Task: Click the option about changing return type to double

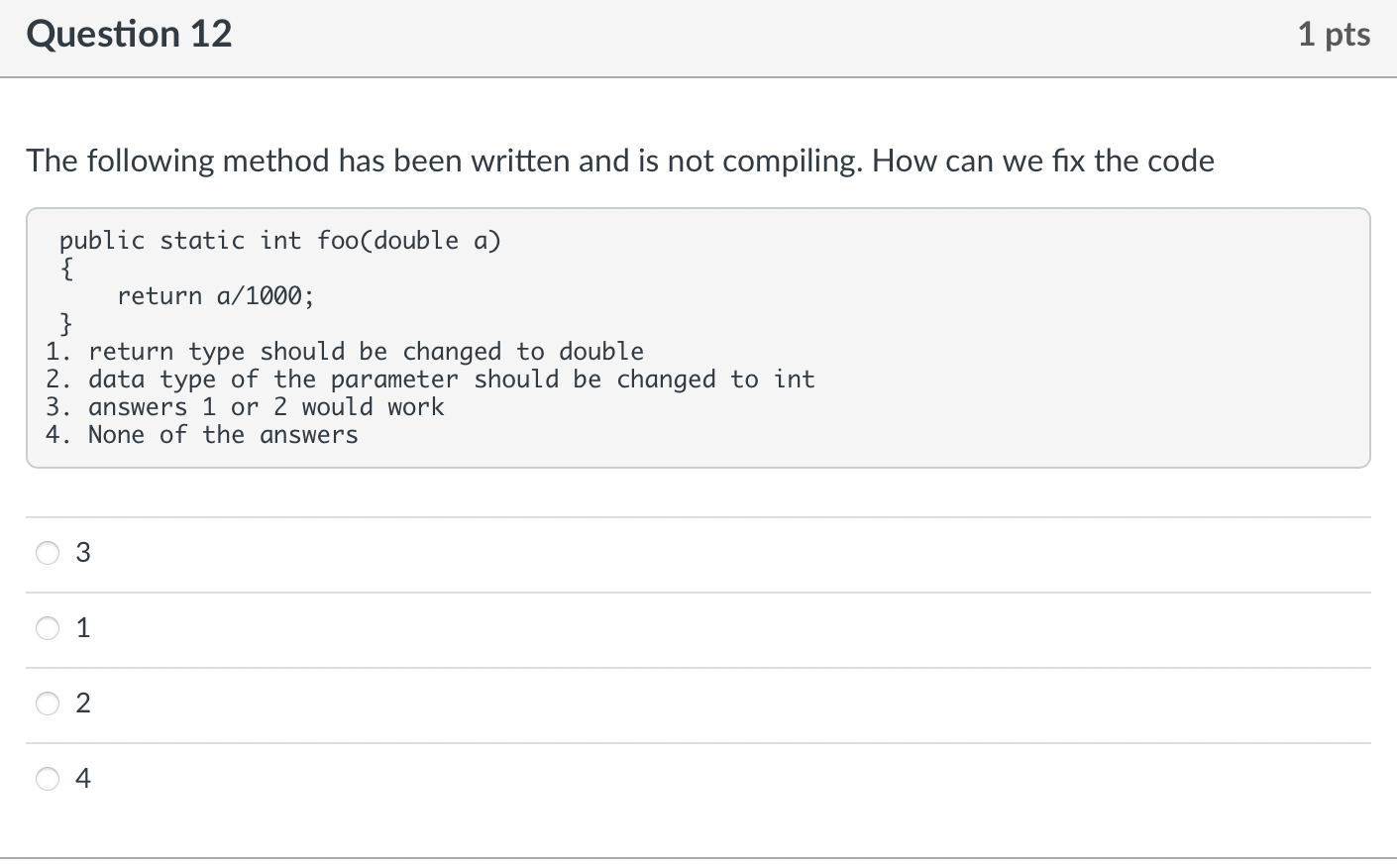Action: click(345, 352)
